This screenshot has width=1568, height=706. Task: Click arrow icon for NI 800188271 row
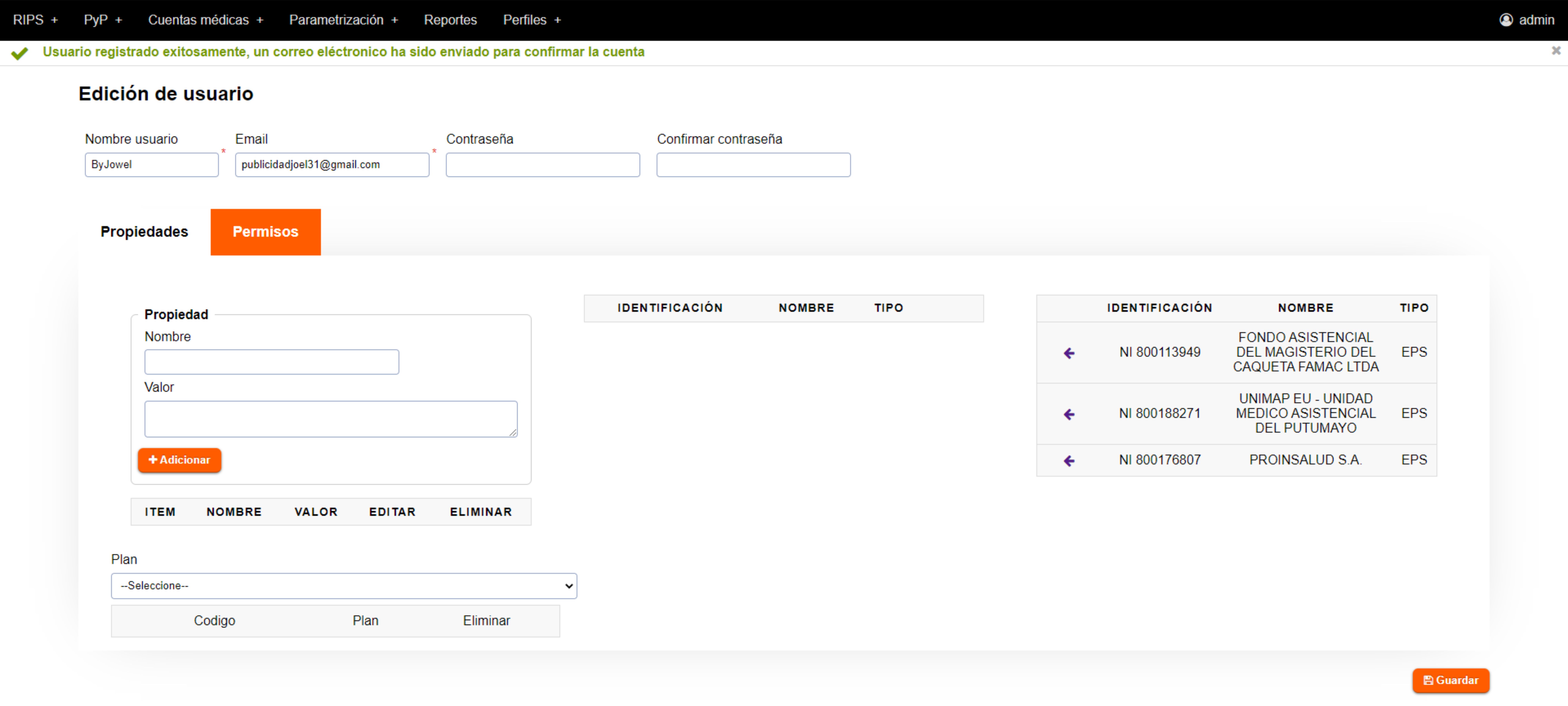[1069, 414]
